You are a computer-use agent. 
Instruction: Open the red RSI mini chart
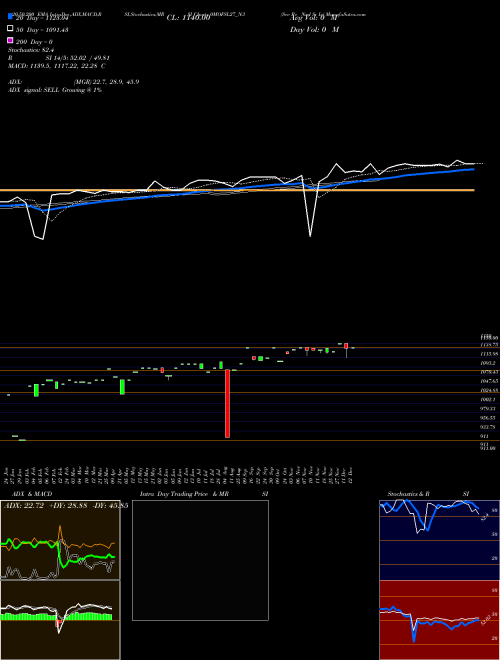pyautogui.click(x=439, y=620)
